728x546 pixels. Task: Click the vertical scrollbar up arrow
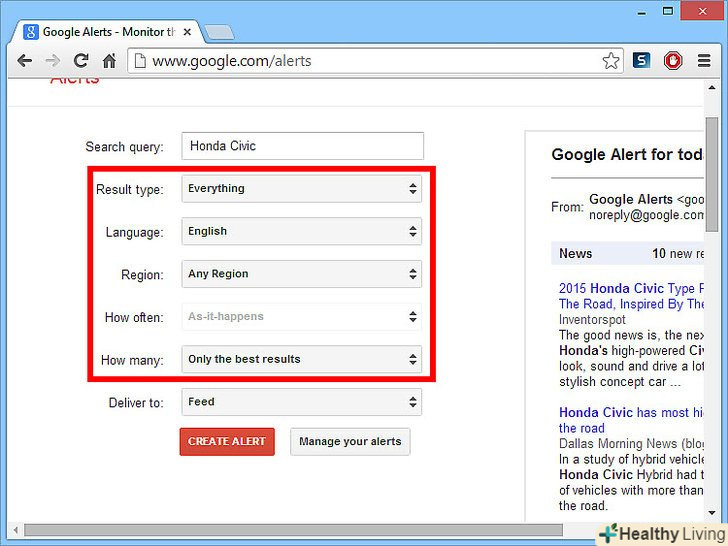coord(712,87)
